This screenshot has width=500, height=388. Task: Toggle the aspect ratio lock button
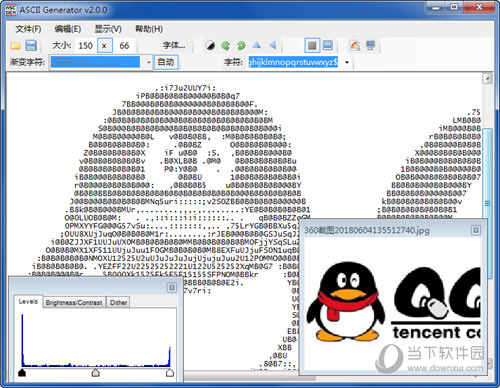point(104,46)
